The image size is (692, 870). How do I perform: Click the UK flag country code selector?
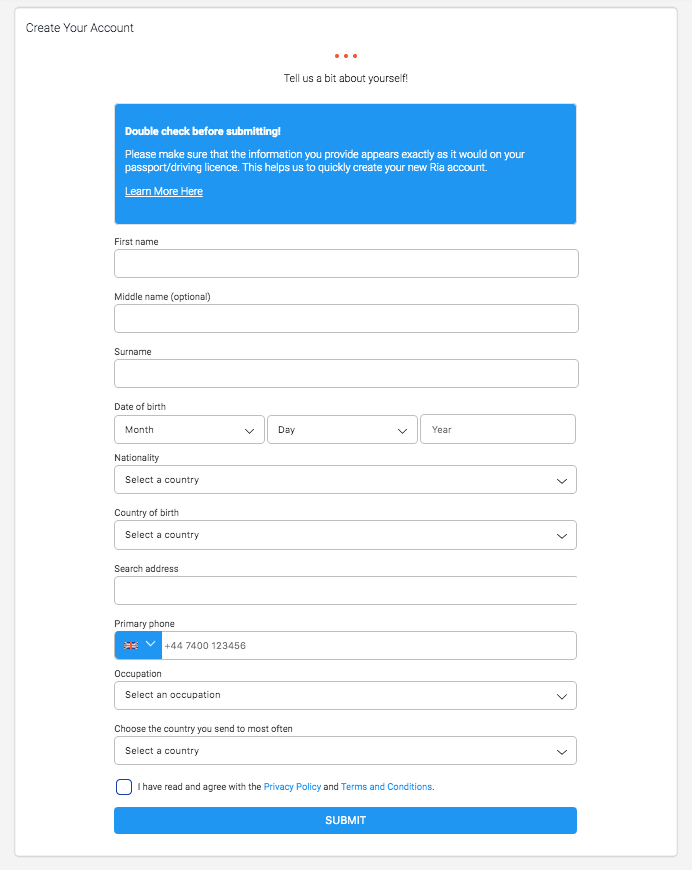coord(138,645)
